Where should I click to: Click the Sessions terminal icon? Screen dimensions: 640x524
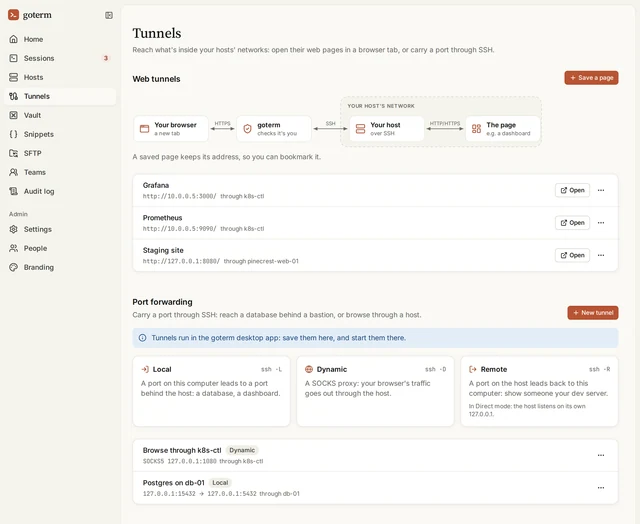click(x=13, y=58)
